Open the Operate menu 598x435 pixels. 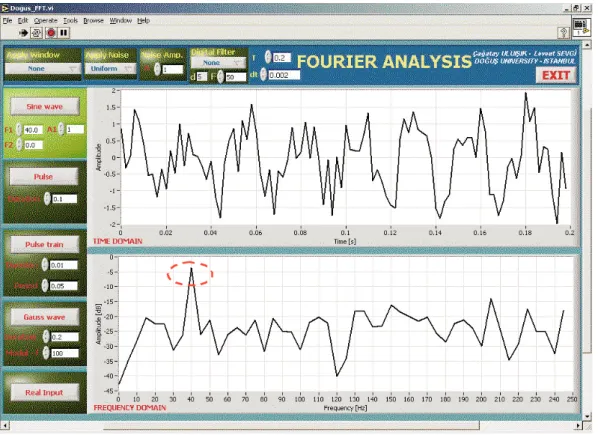(x=45, y=21)
